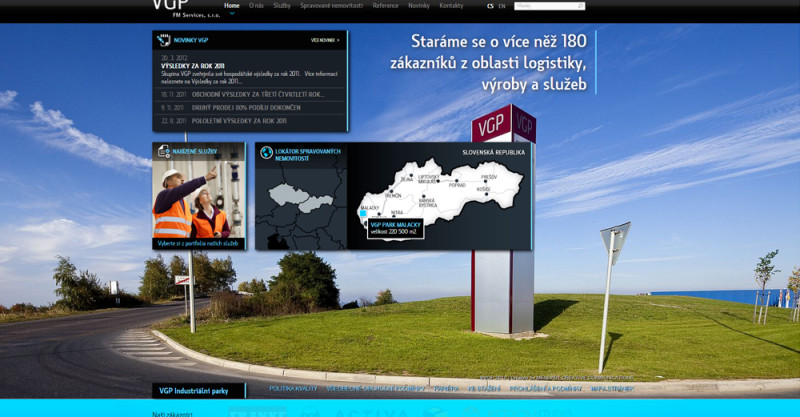Open the Spravované nemovitosti menu item

coord(332,6)
